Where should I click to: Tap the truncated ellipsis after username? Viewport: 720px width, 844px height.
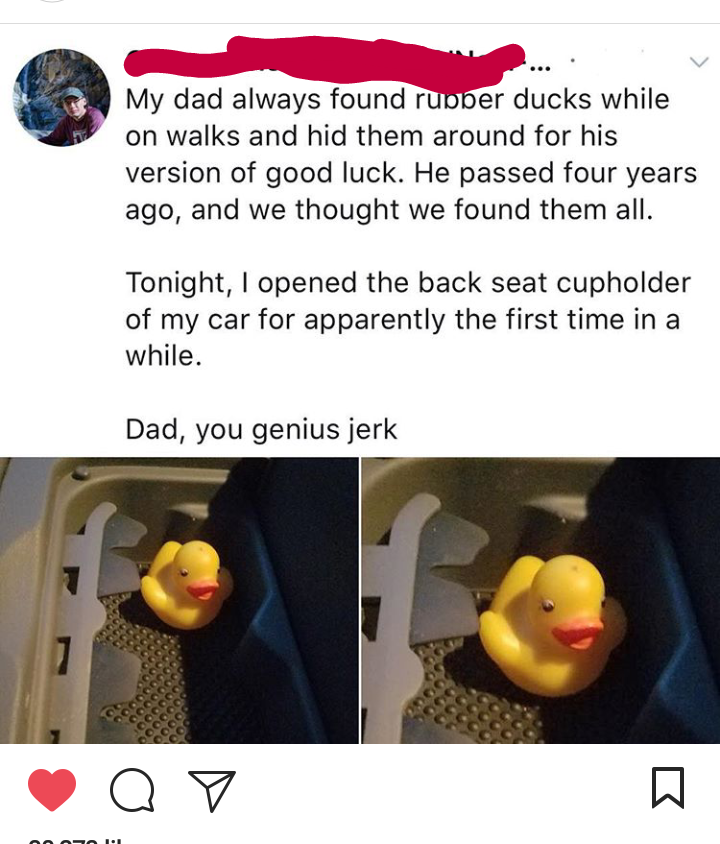click(540, 69)
